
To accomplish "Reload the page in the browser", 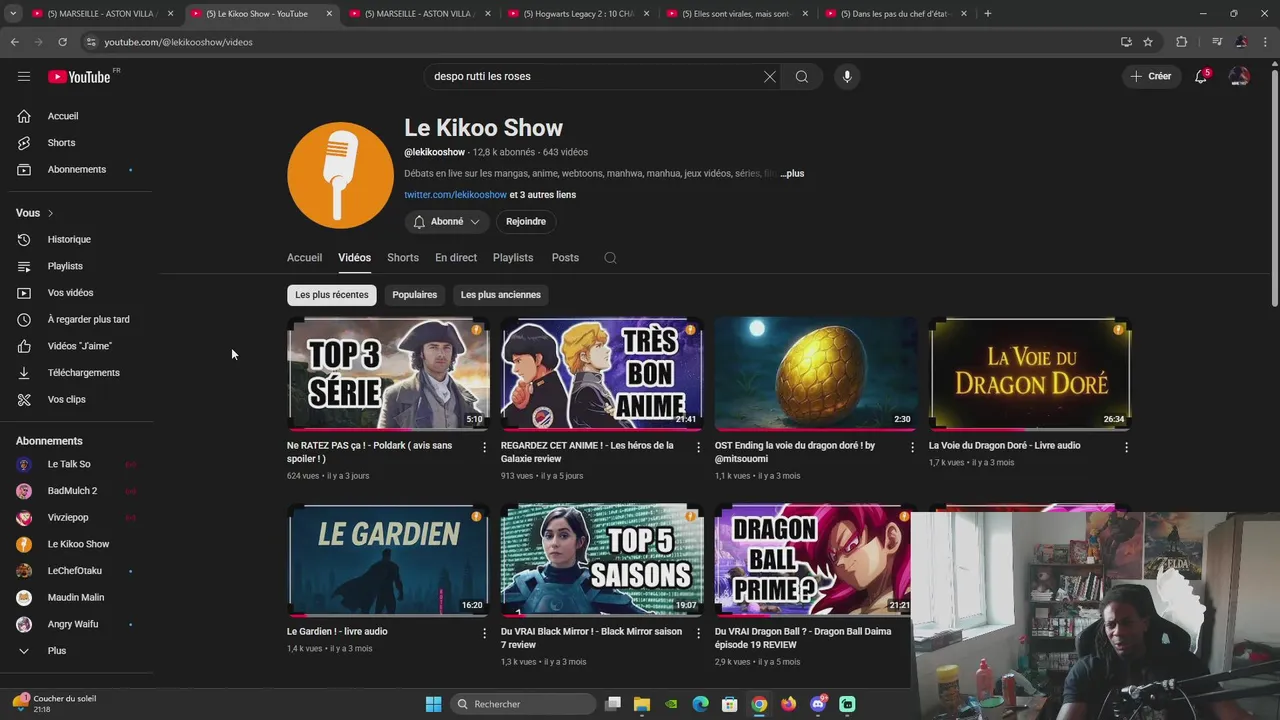I will [x=62, y=42].
